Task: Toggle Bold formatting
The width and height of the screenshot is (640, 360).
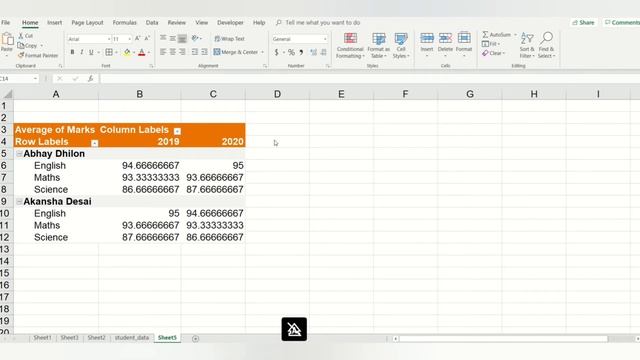Action: (x=73, y=52)
